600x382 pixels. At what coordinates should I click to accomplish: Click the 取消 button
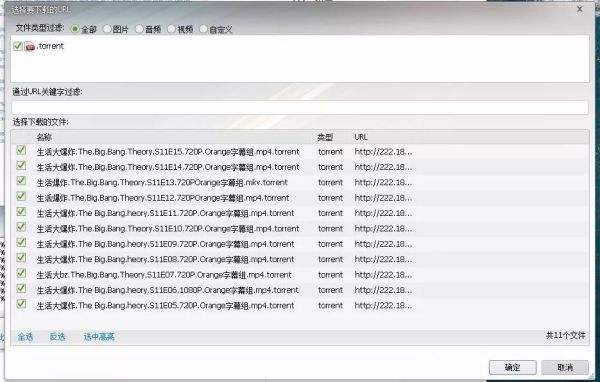tap(565, 367)
